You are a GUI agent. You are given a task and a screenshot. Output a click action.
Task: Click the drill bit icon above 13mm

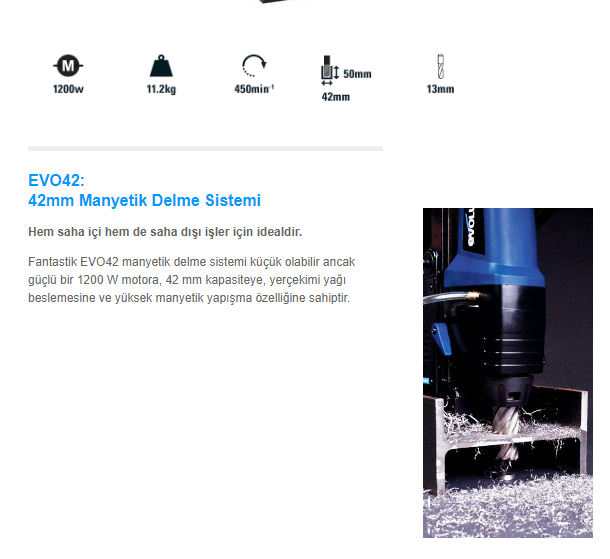click(440, 68)
